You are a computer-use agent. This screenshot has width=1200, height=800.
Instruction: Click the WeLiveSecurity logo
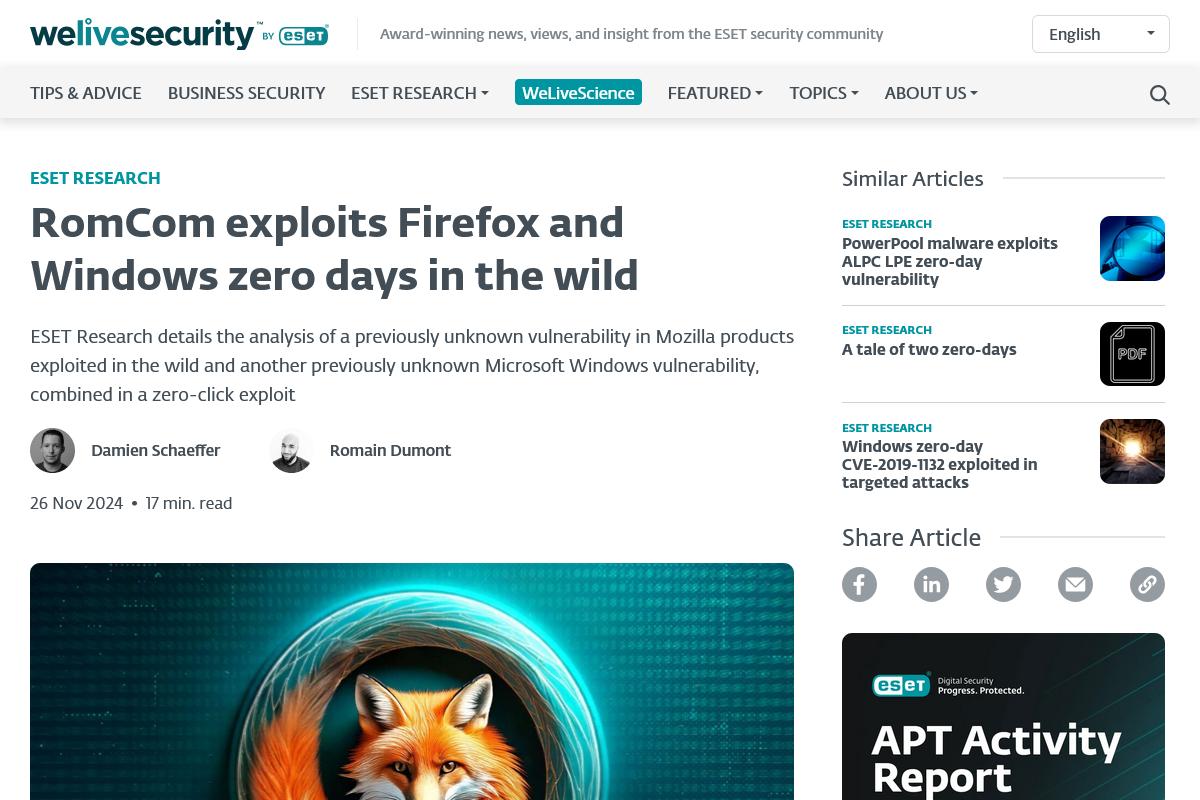(179, 33)
